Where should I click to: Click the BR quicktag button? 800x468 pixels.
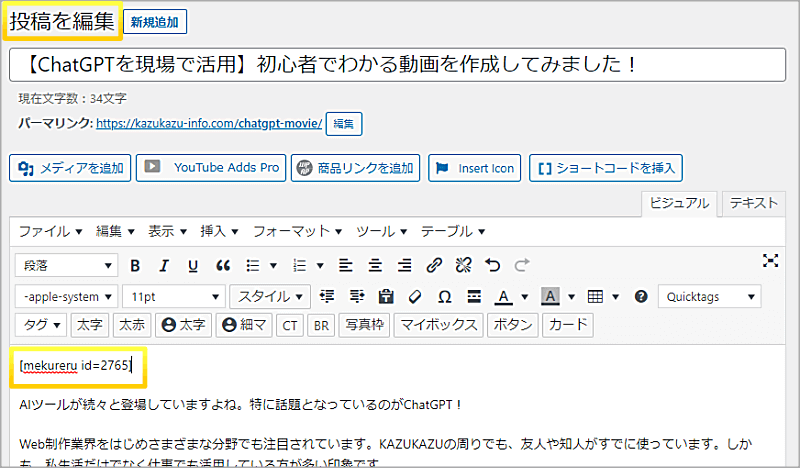[x=321, y=325]
